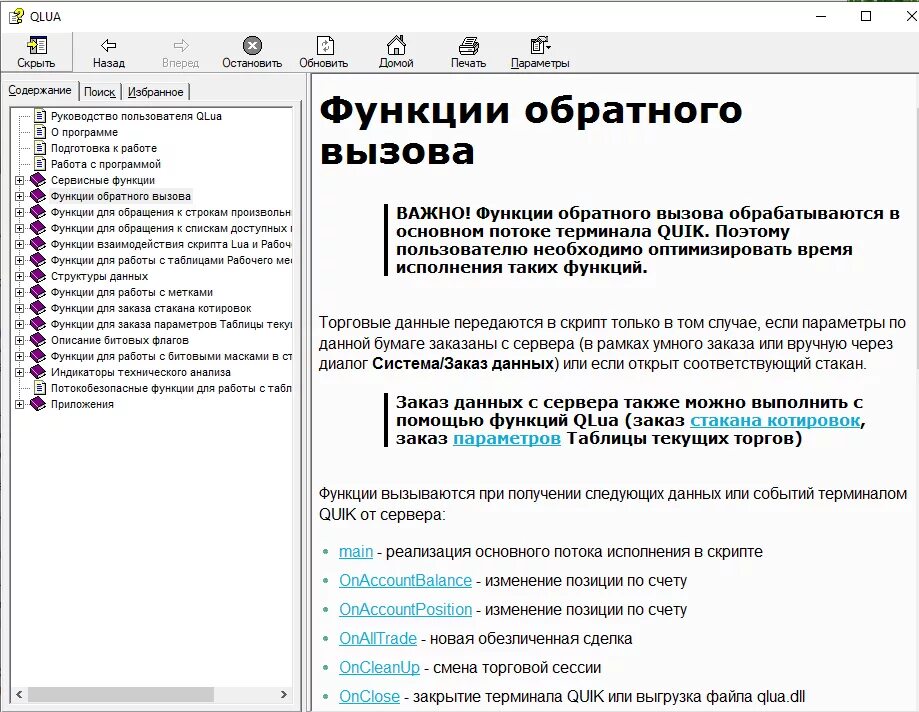Click the Скрыть (Hide) toolbar icon
Screen dimensions: 919x712
point(36,45)
